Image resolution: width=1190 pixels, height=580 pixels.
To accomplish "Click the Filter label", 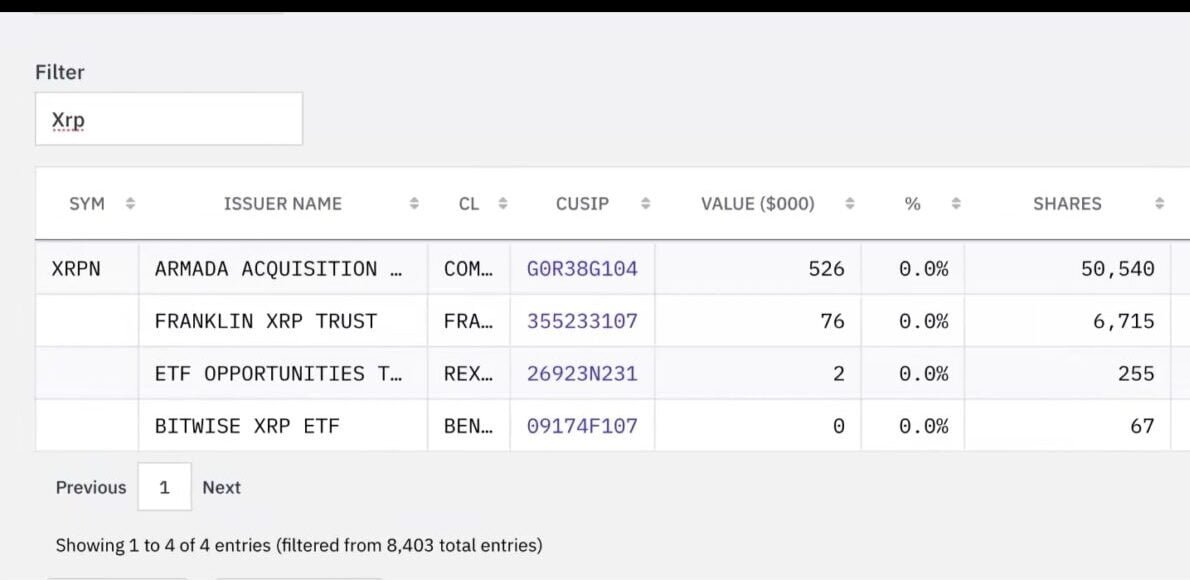I will pyautogui.click(x=60, y=73).
